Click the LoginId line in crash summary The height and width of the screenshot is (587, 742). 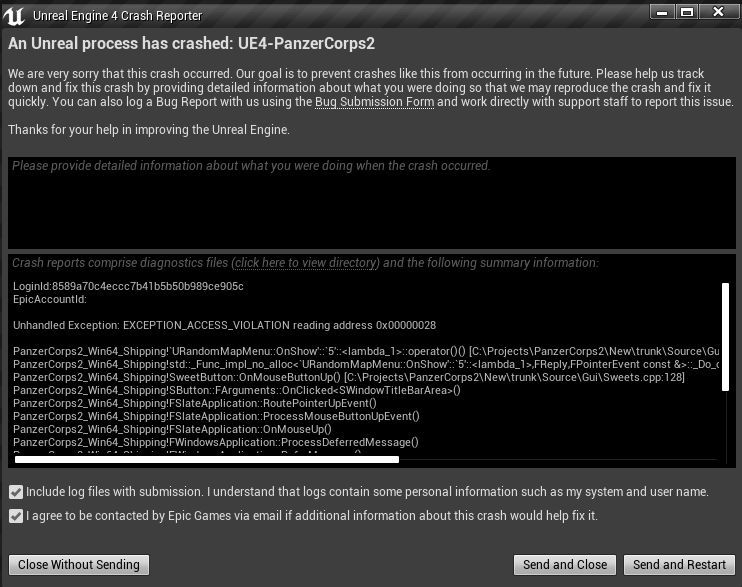pyautogui.click(x=128, y=286)
